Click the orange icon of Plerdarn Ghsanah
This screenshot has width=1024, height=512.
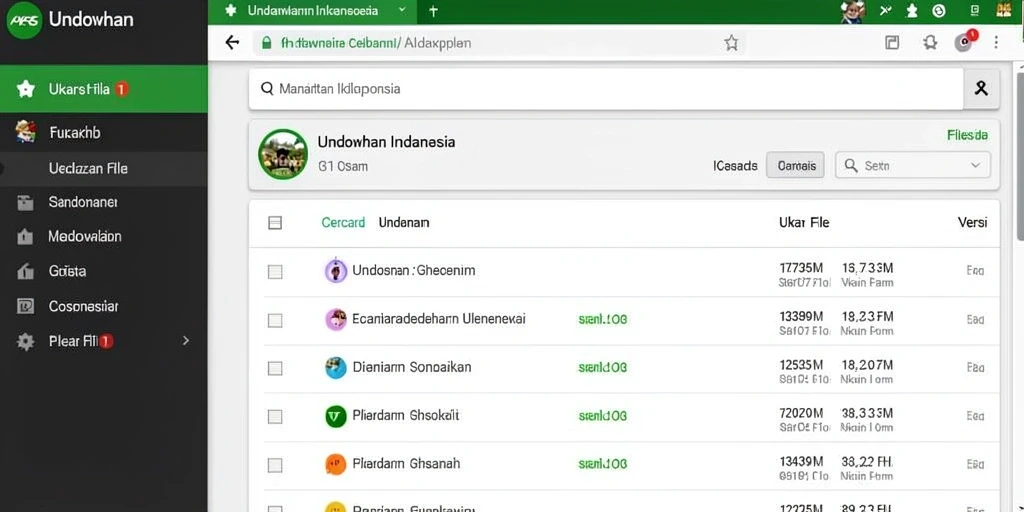point(336,464)
